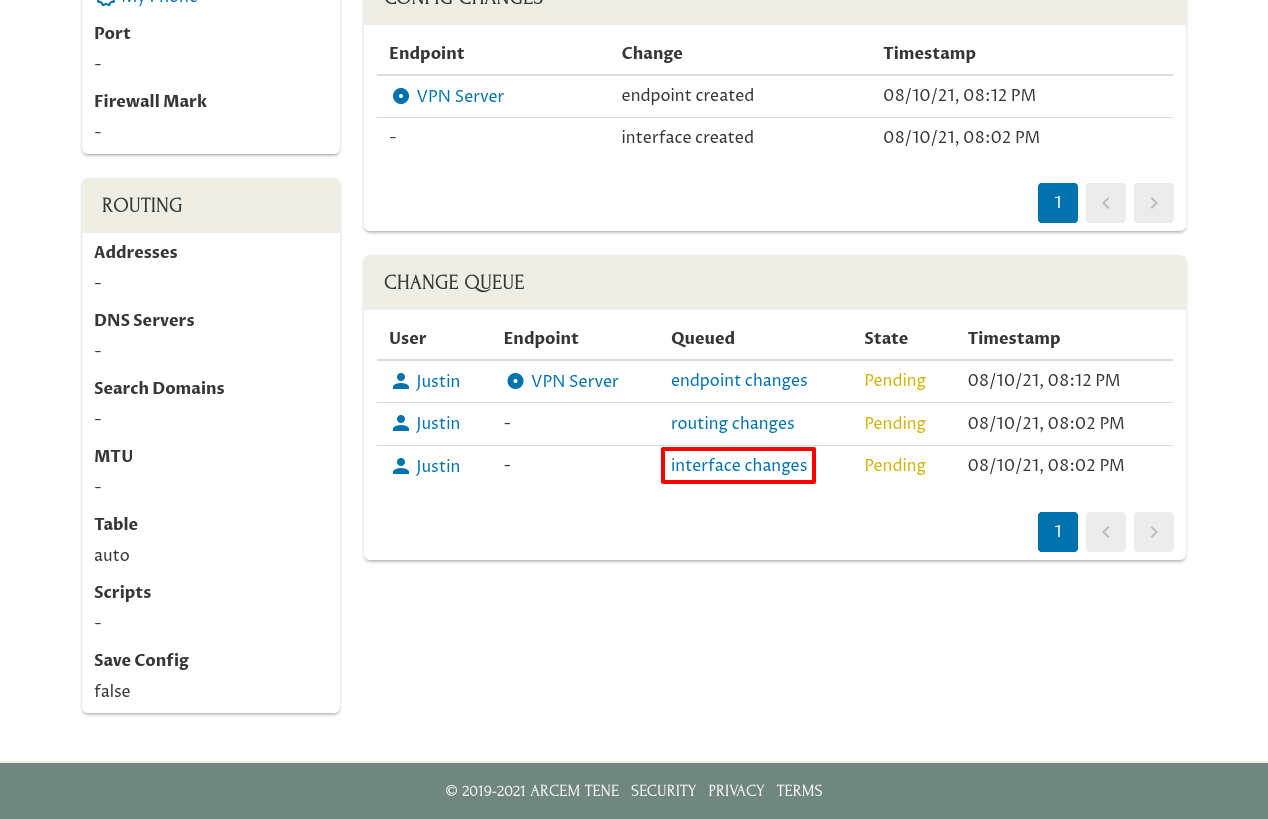
Task: Click the DNS Servers label
Action: coord(144,320)
